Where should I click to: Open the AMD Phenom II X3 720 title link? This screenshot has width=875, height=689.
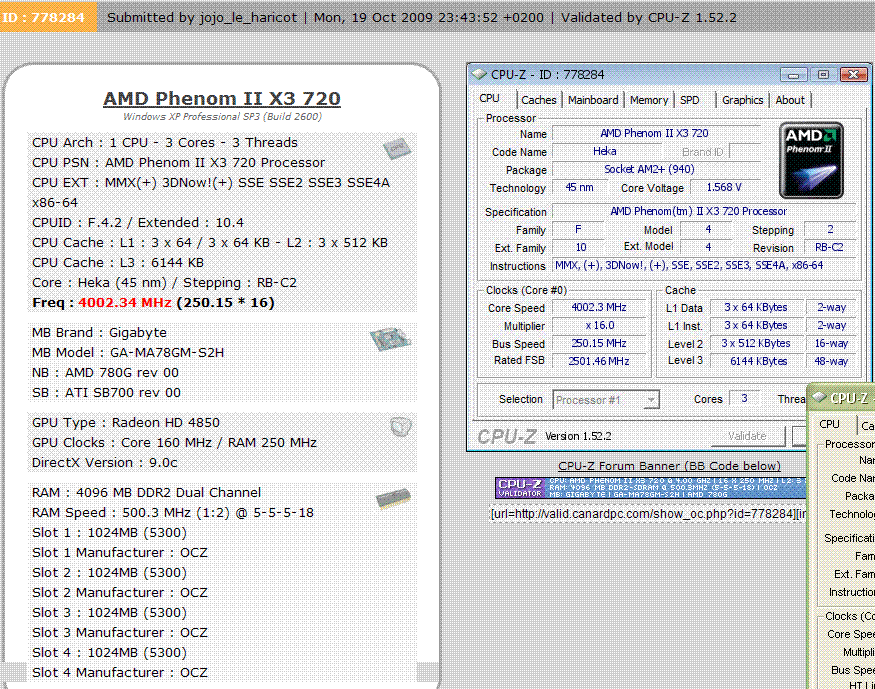[222, 98]
